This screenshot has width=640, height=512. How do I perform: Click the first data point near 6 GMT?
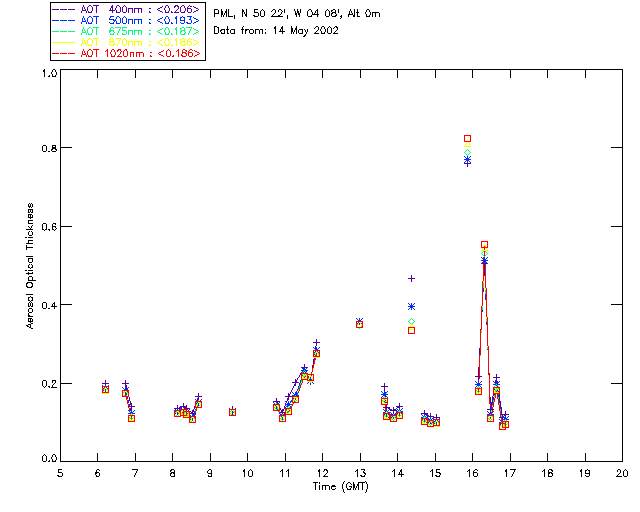[105, 389]
